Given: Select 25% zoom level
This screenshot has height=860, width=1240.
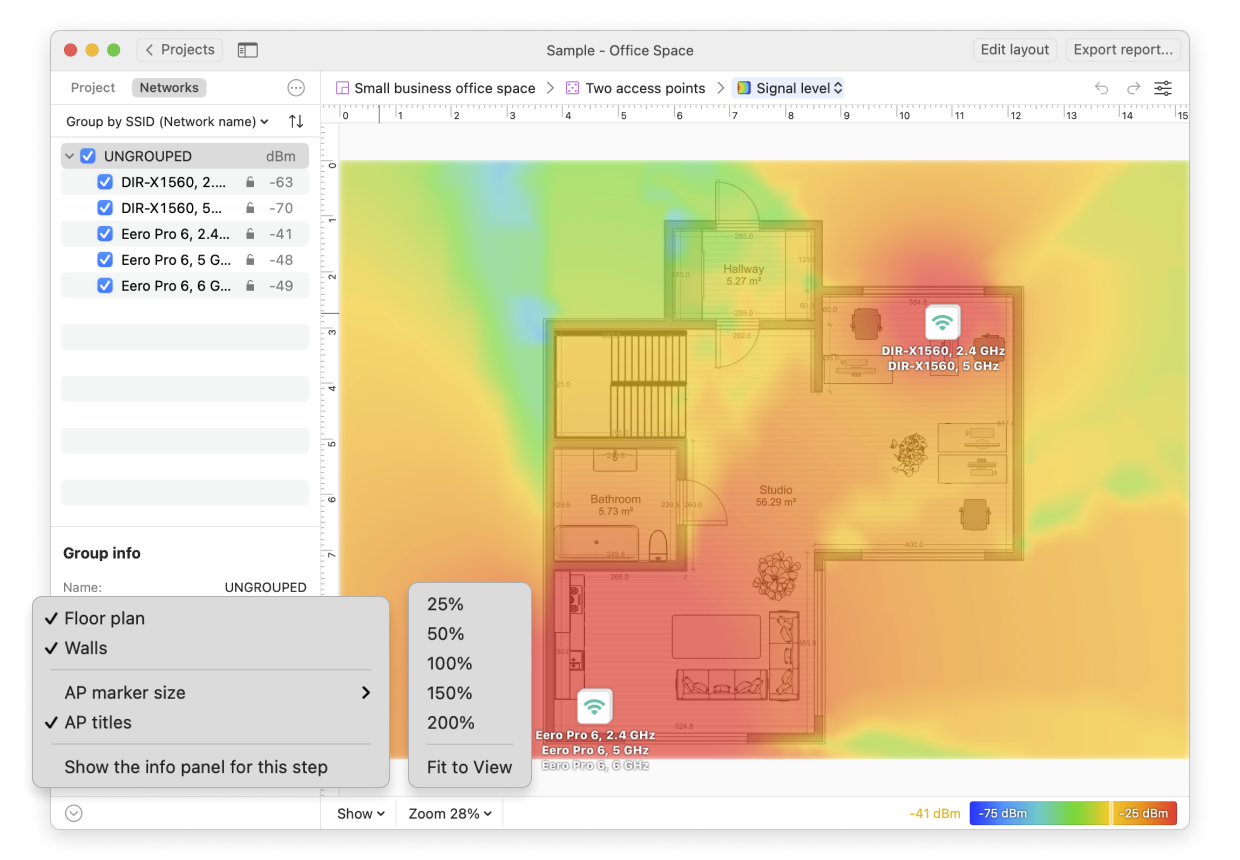Looking at the screenshot, I should click(x=470, y=604).
